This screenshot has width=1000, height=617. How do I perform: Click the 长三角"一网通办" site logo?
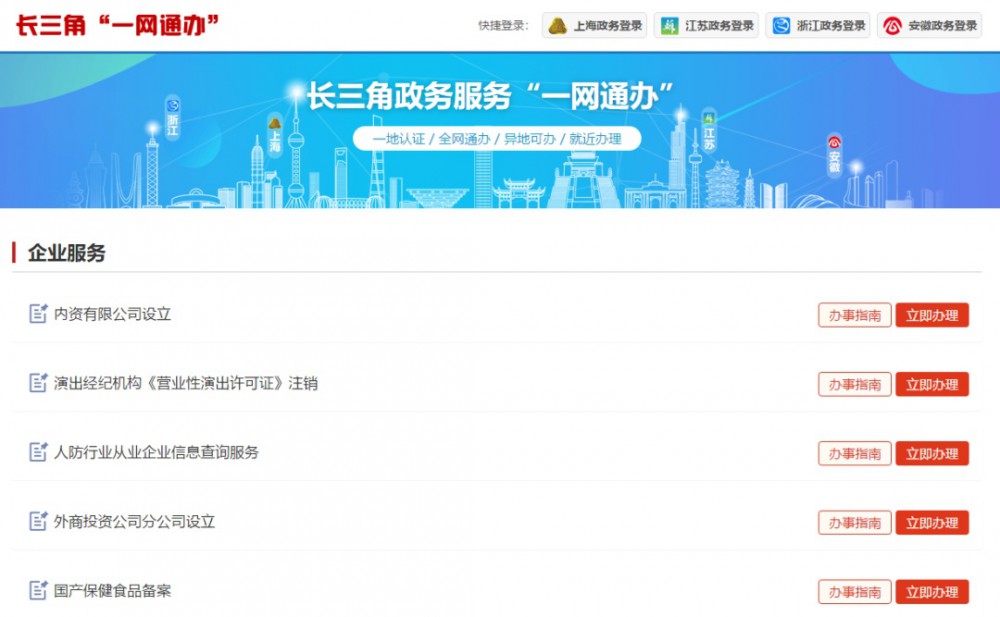117,26
